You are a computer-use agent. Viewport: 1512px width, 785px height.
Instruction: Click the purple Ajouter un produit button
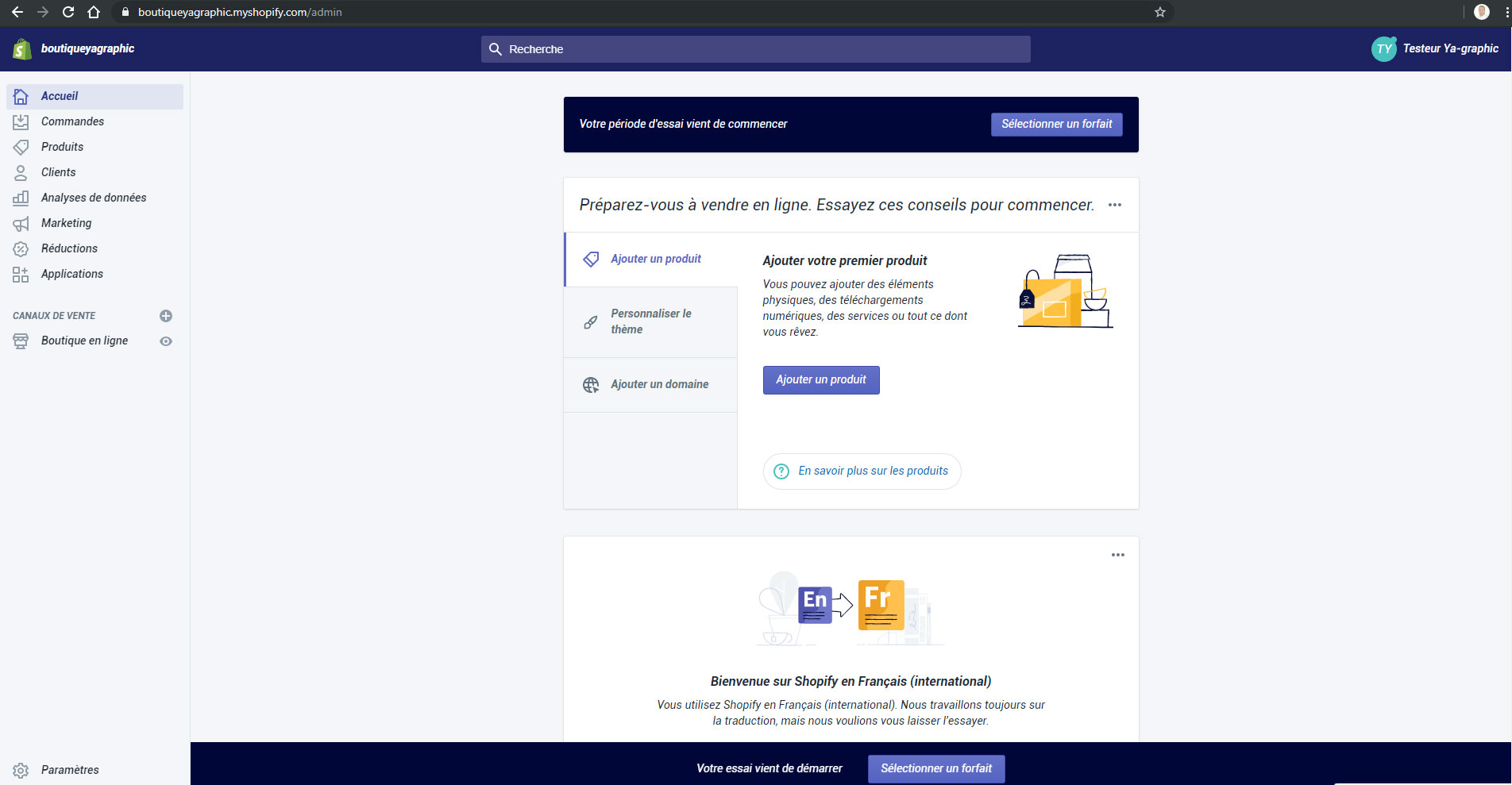point(820,380)
